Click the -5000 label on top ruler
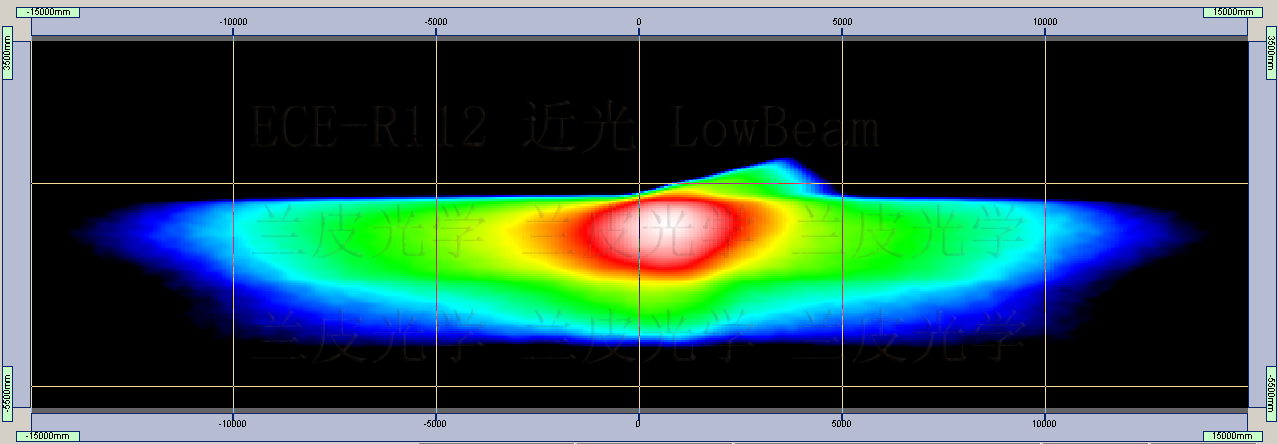Screen dimensions: 1278x444 tap(436, 21)
